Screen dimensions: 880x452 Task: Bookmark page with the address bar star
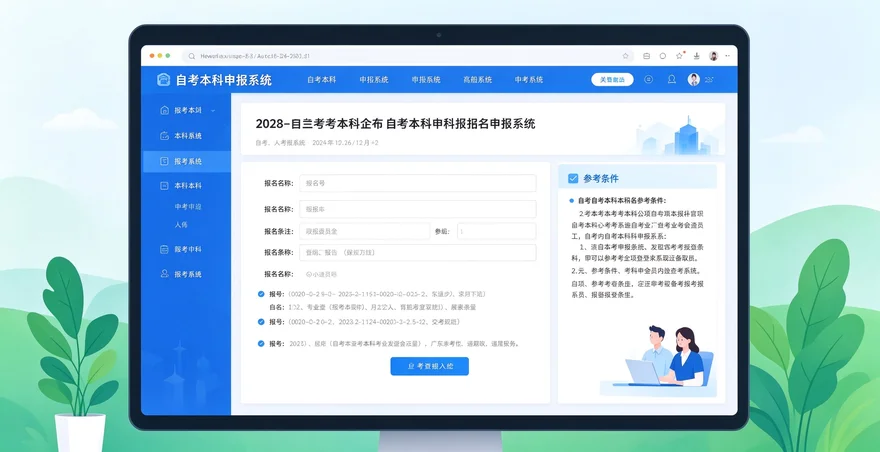[625, 56]
